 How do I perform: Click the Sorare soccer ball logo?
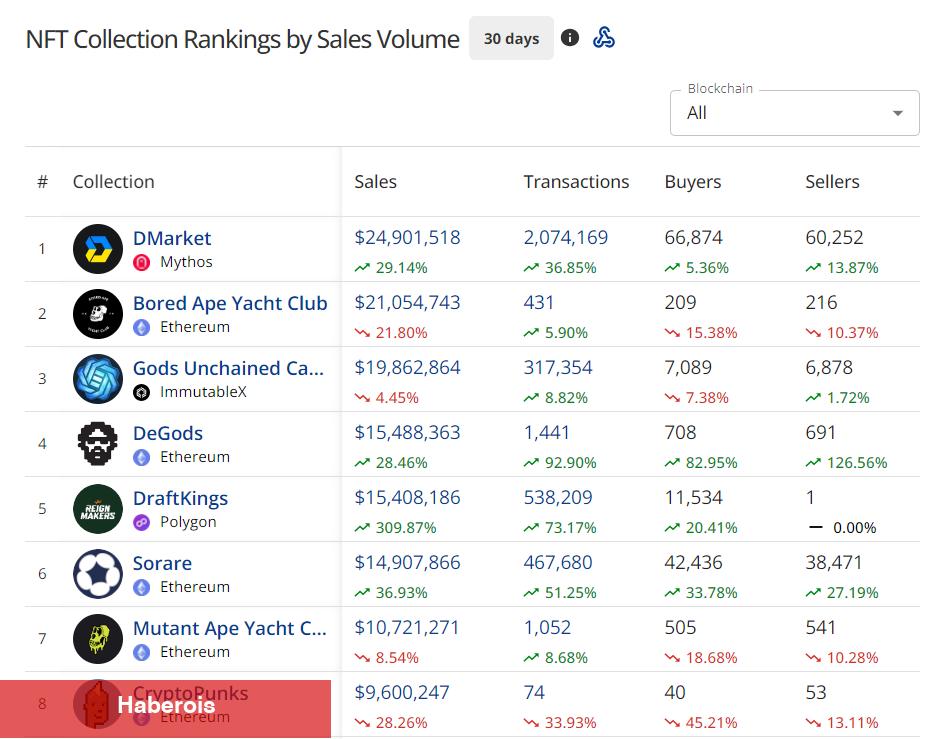98,574
